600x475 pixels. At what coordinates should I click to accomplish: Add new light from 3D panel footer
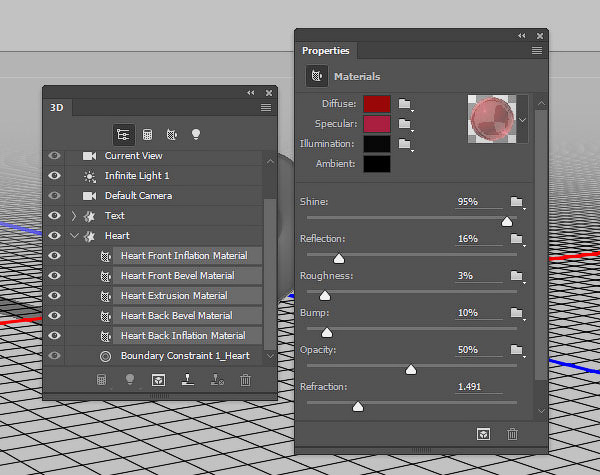[130, 380]
